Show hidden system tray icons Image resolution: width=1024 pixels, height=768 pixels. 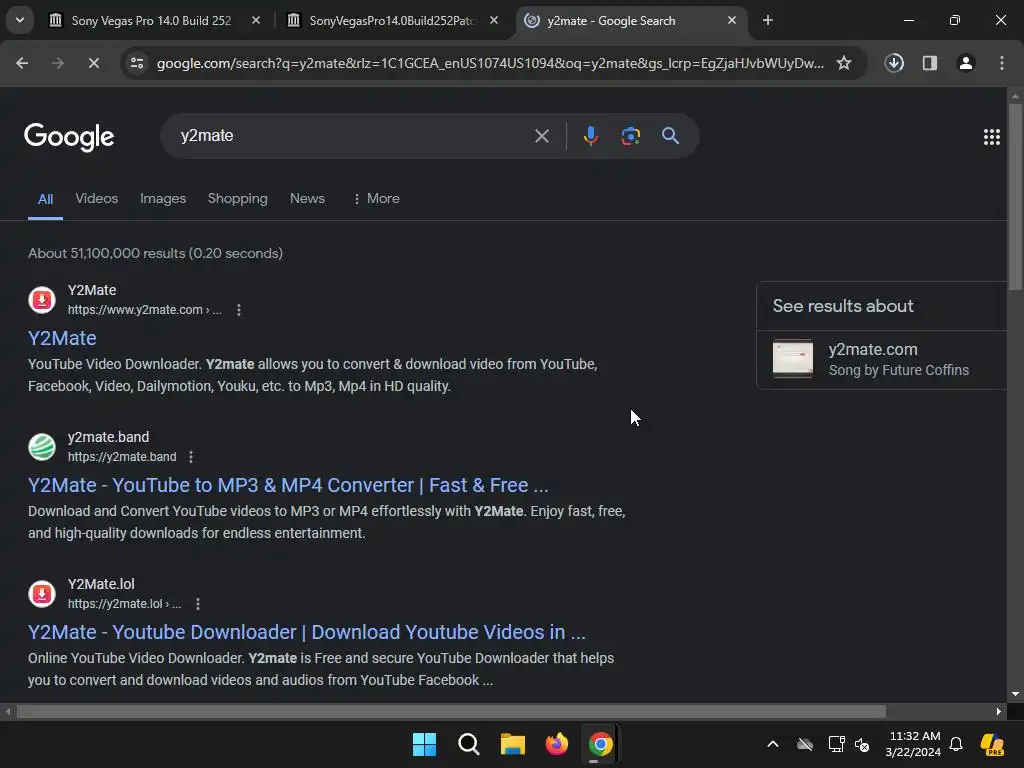click(773, 744)
